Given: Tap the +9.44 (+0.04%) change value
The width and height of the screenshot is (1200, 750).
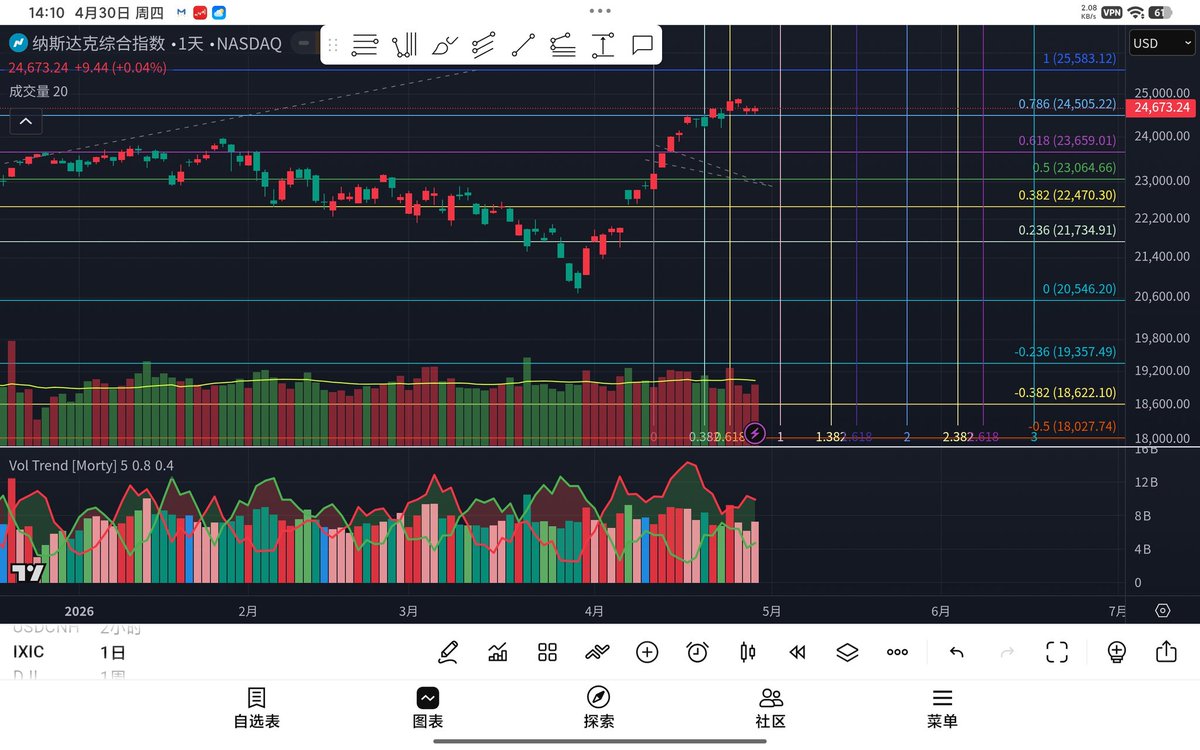Looking at the screenshot, I should 120,68.
